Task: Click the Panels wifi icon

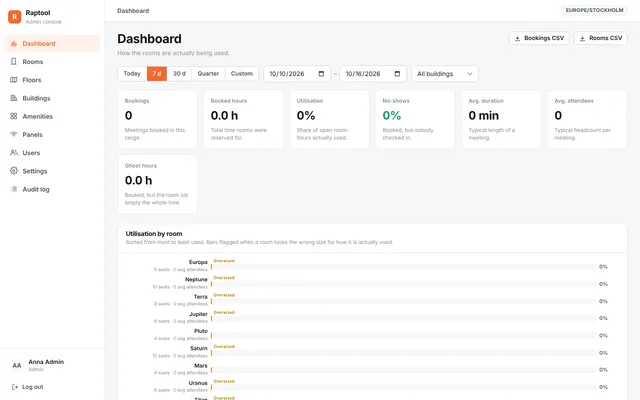Action: 14,134
